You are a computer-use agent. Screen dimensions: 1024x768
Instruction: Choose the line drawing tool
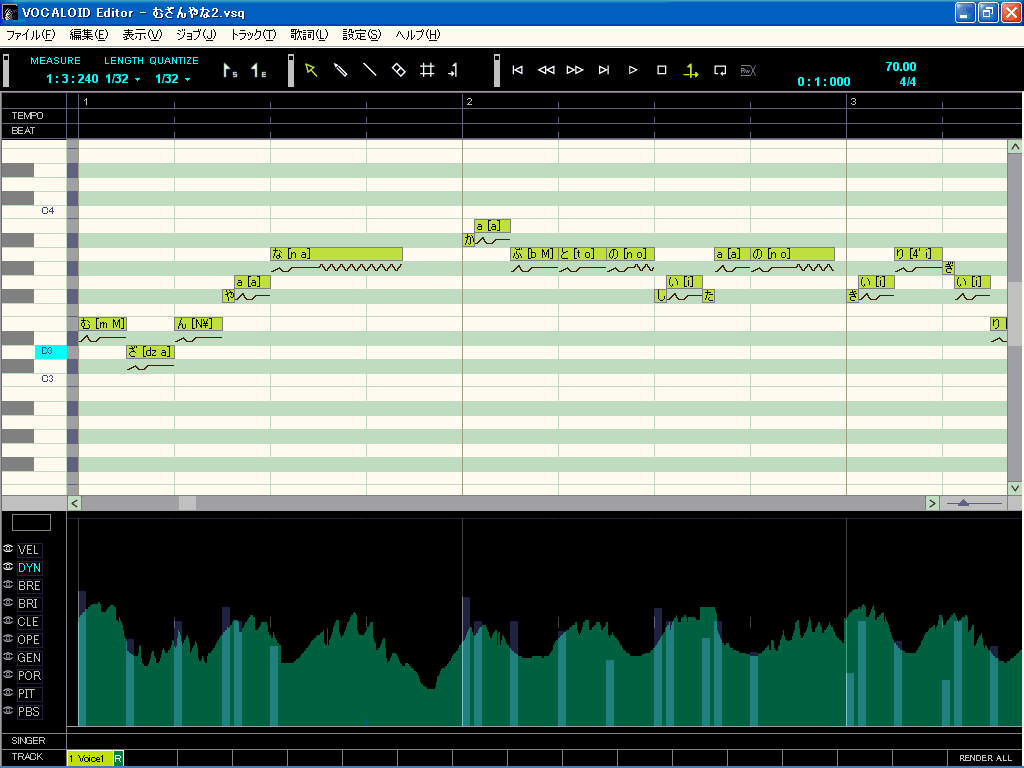[369, 70]
